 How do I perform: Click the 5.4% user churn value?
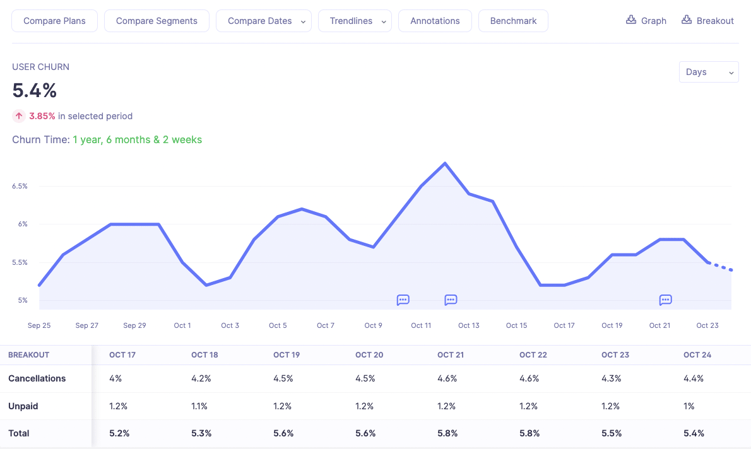[x=34, y=91]
